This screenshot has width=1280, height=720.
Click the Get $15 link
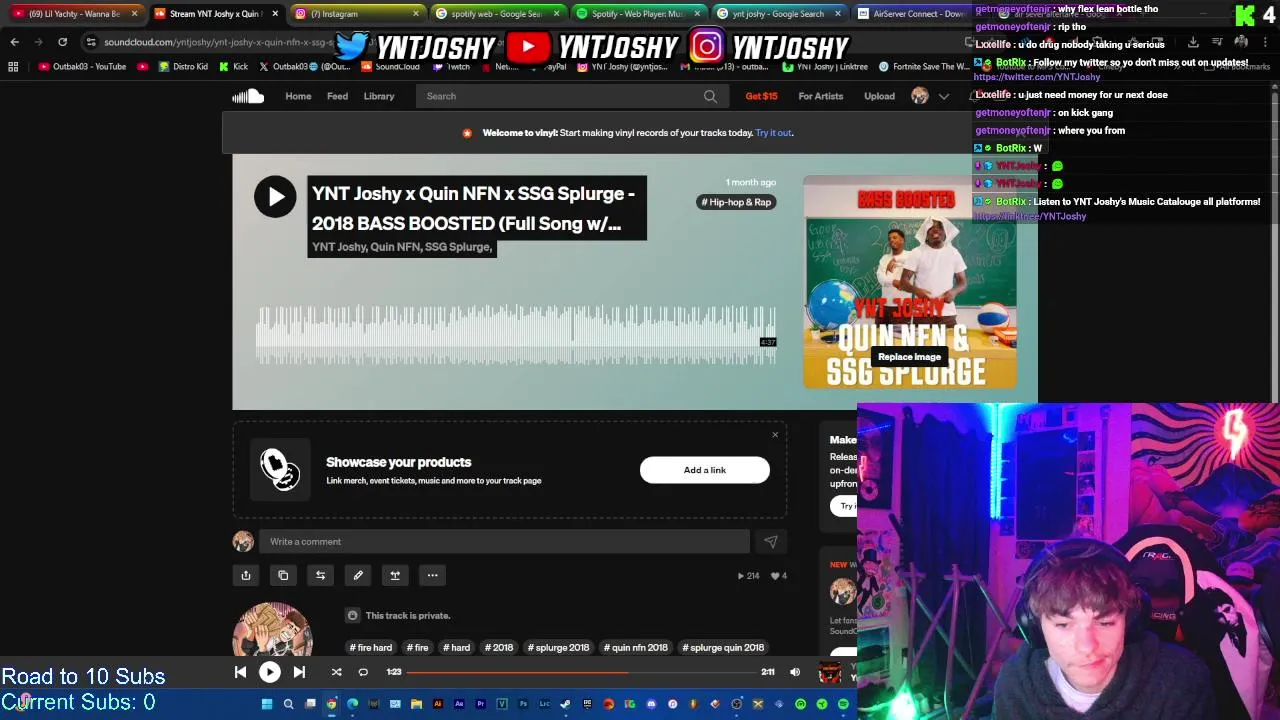pyautogui.click(x=761, y=96)
